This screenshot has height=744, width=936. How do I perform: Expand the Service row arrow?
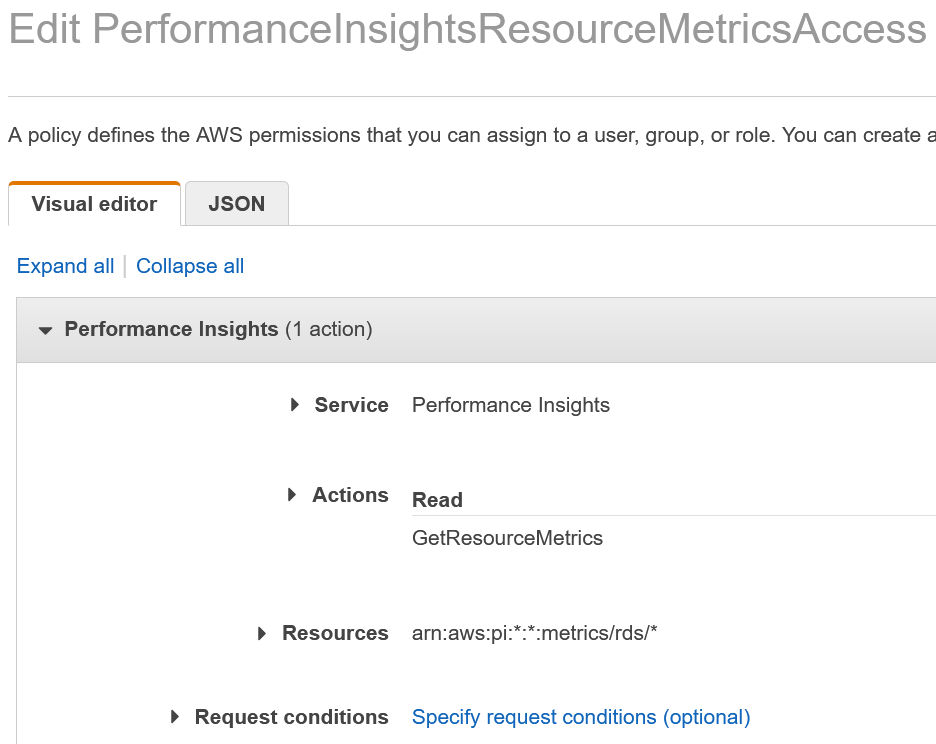(x=295, y=405)
